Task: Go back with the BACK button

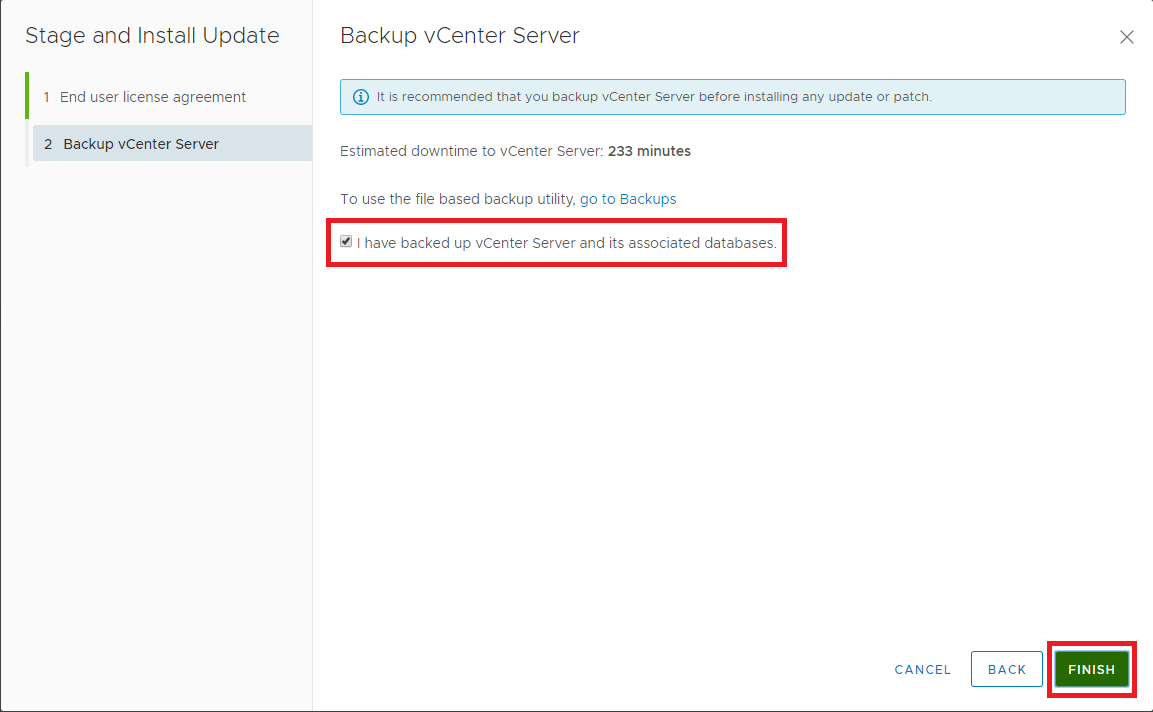Action: click(1007, 669)
